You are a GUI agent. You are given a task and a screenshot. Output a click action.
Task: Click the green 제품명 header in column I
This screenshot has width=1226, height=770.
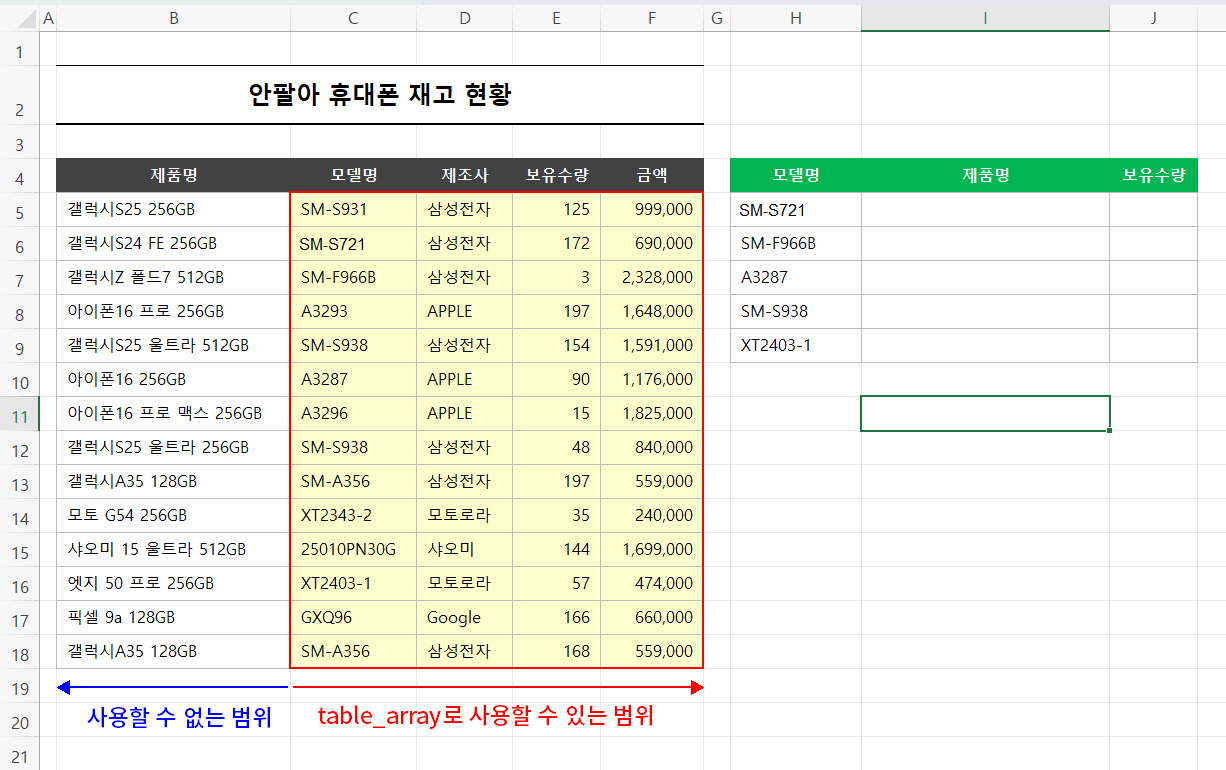(985, 176)
